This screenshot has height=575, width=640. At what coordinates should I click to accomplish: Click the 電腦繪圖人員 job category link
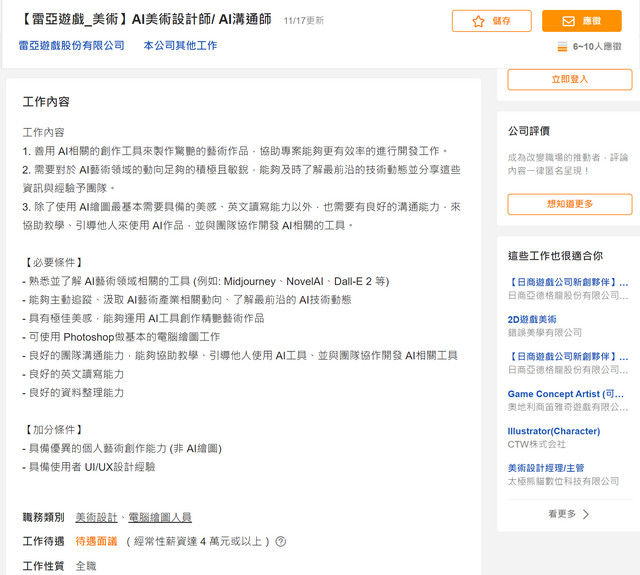(x=160, y=517)
